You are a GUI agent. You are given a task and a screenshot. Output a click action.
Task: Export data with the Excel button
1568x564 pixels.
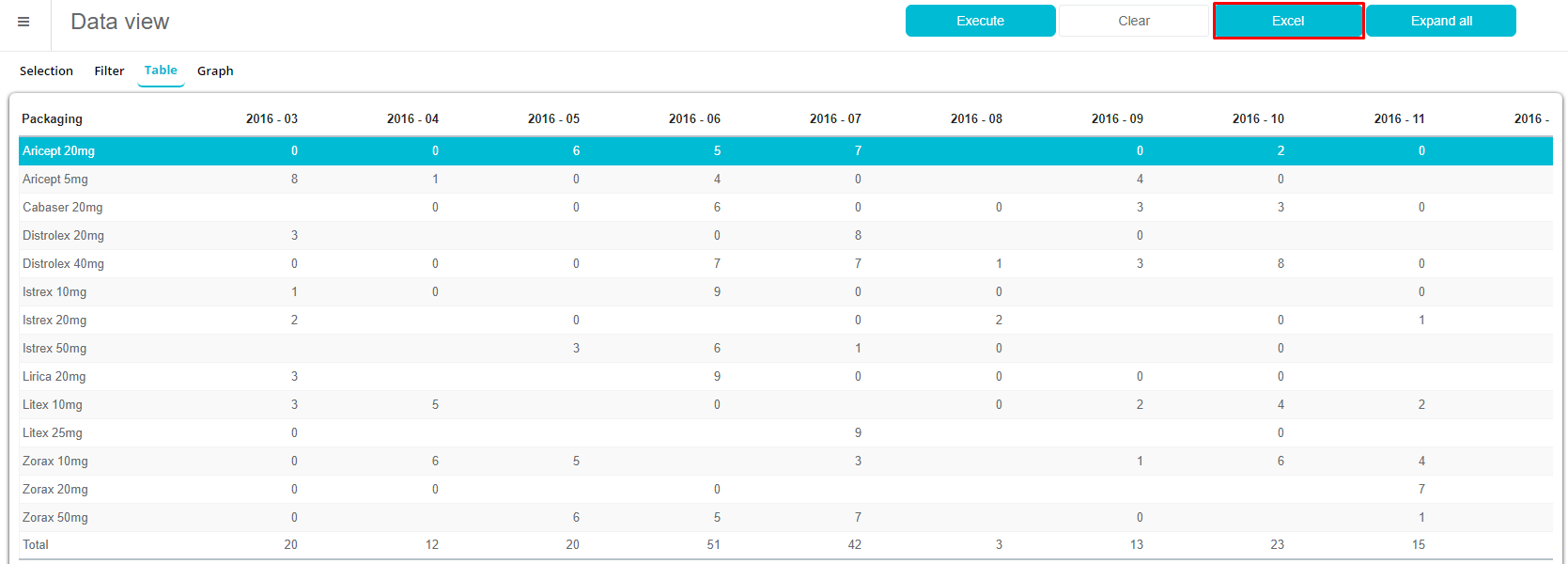[1287, 21]
